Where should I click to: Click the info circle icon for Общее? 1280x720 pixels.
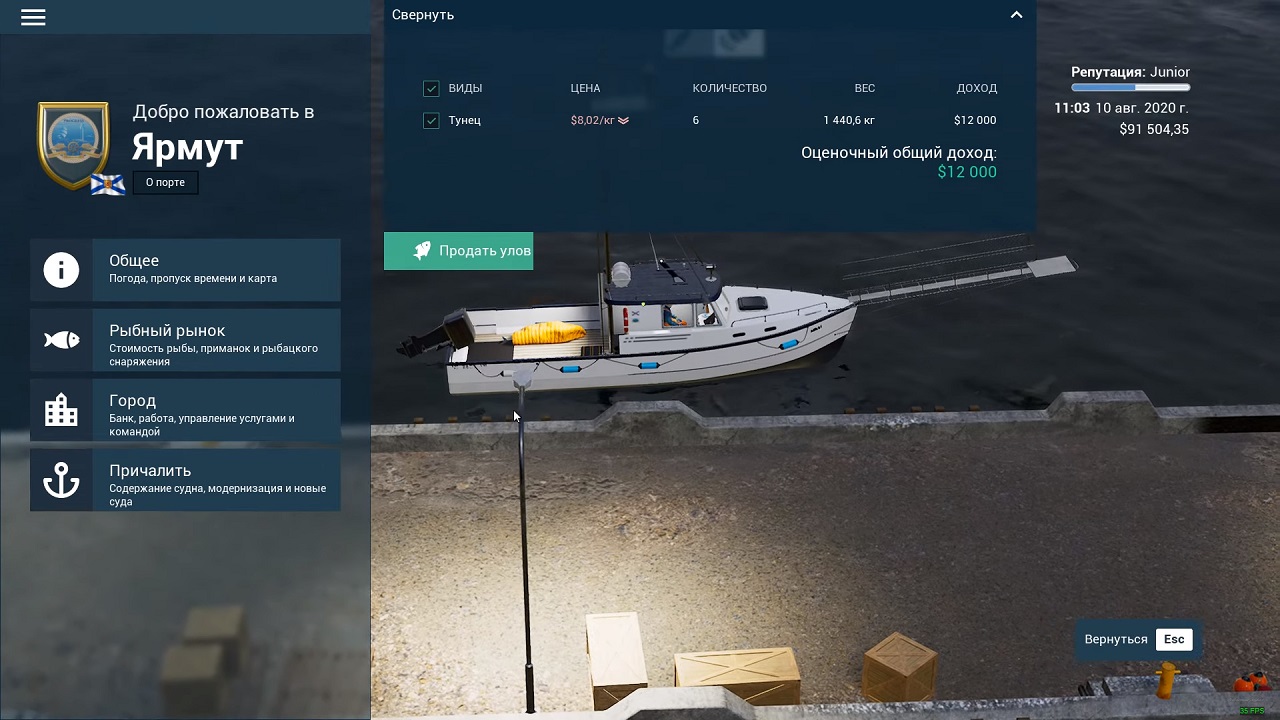point(61,270)
